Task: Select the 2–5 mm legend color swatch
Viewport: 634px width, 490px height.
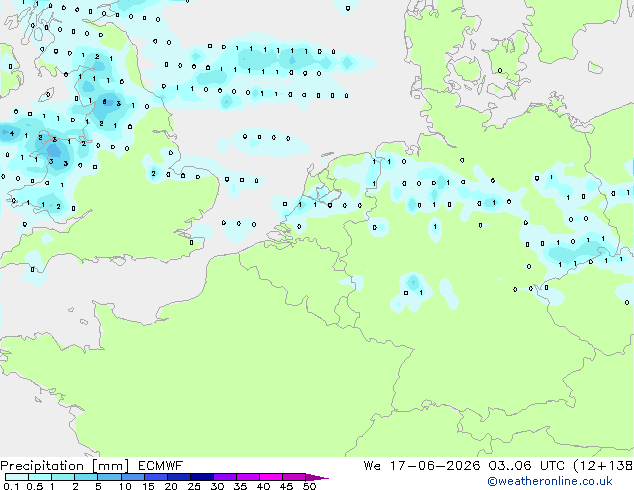Action: [x=86, y=477]
